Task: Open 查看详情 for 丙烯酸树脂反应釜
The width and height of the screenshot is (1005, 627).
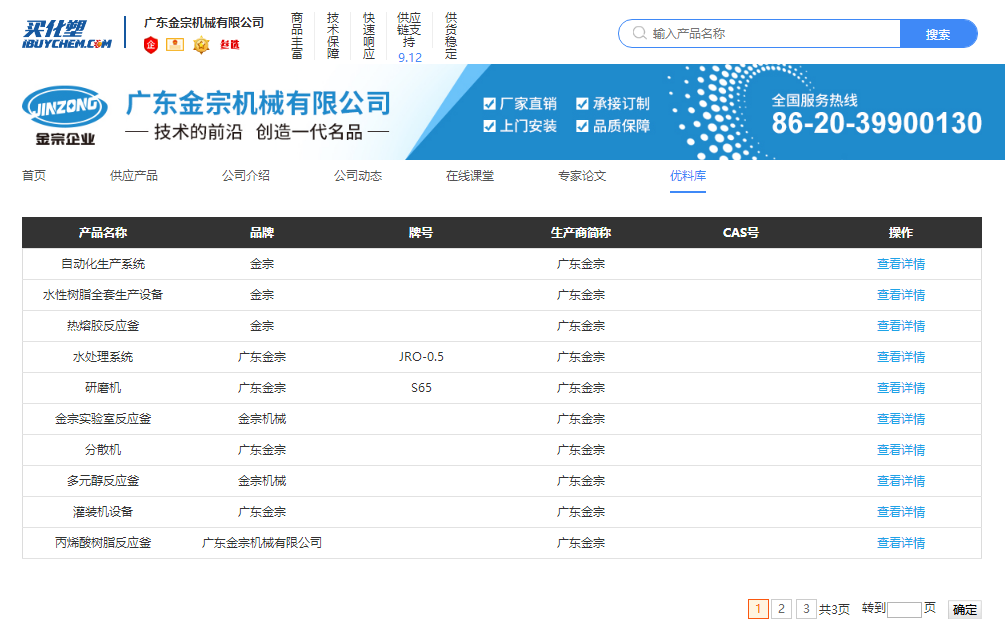Action: click(901, 542)
